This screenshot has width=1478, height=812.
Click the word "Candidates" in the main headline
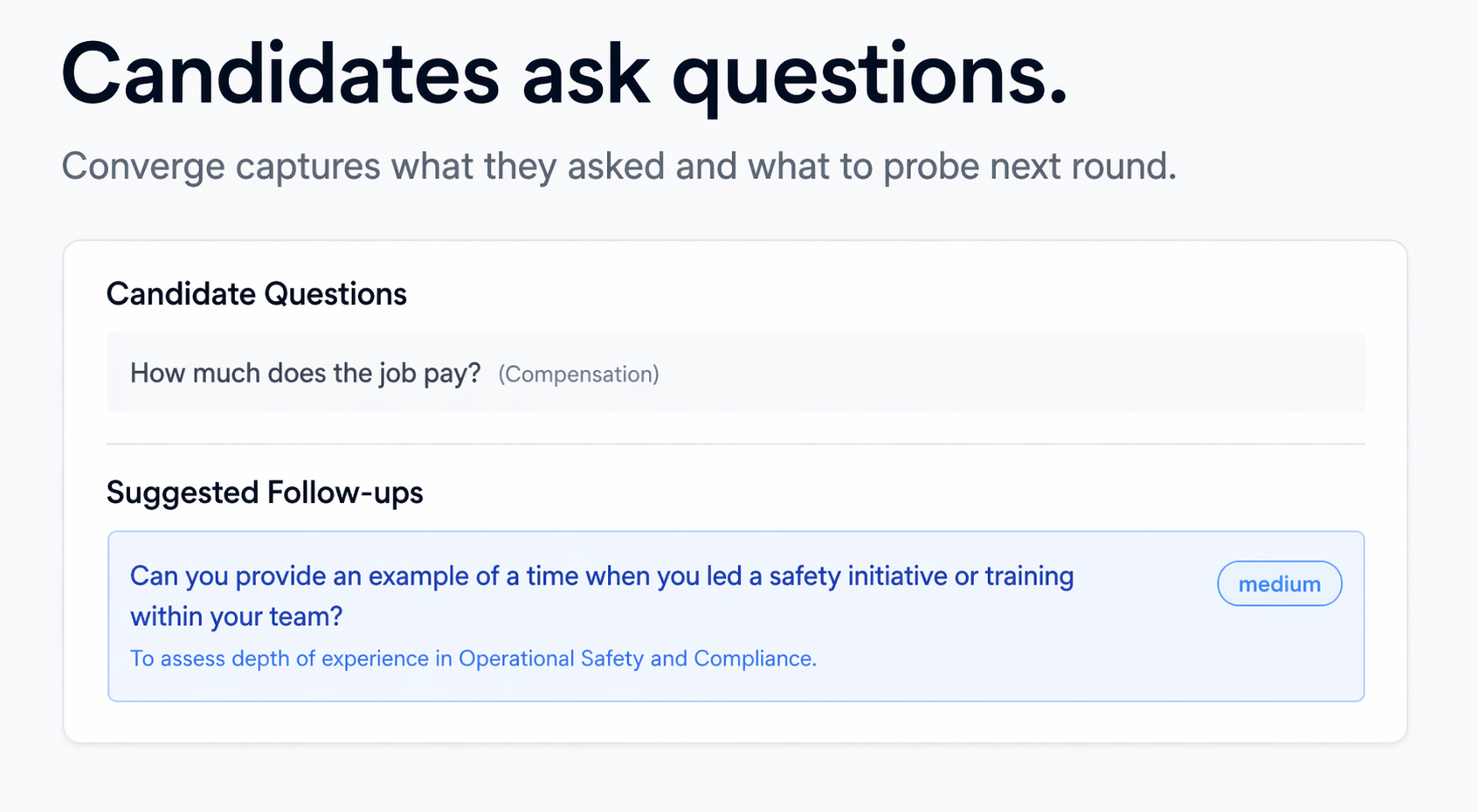[x=280, y=76]
